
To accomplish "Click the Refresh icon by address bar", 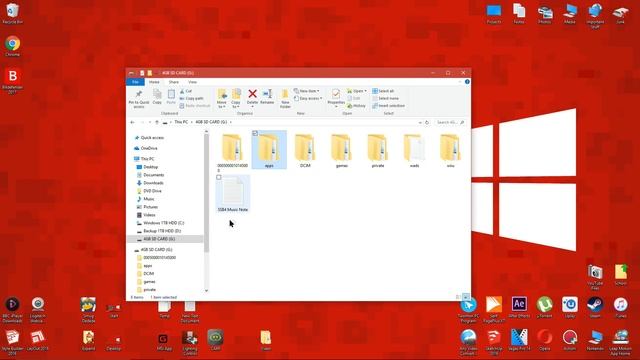I will click(427, 122).
